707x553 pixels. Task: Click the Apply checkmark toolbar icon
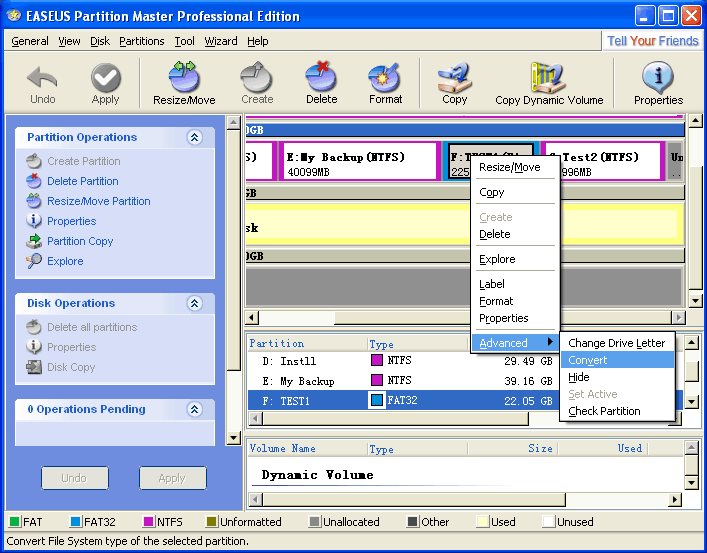(106, 77)
